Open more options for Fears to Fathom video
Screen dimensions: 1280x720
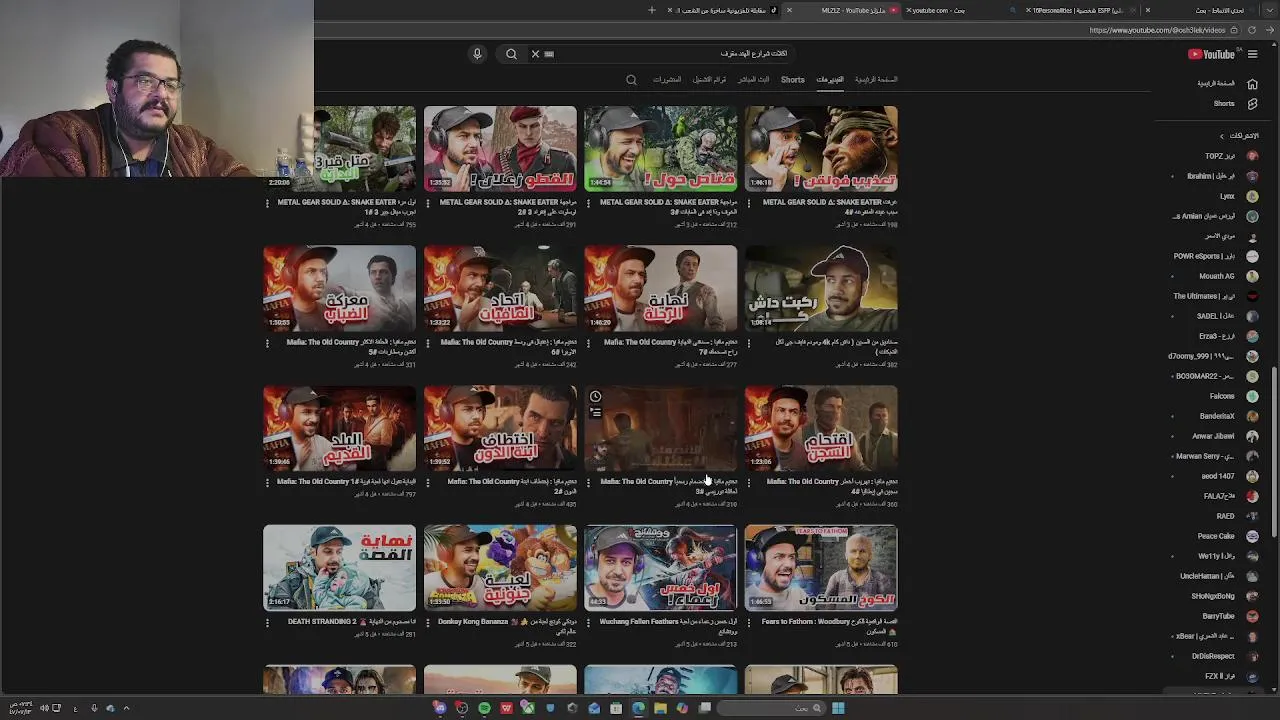(x=749, y=622)
